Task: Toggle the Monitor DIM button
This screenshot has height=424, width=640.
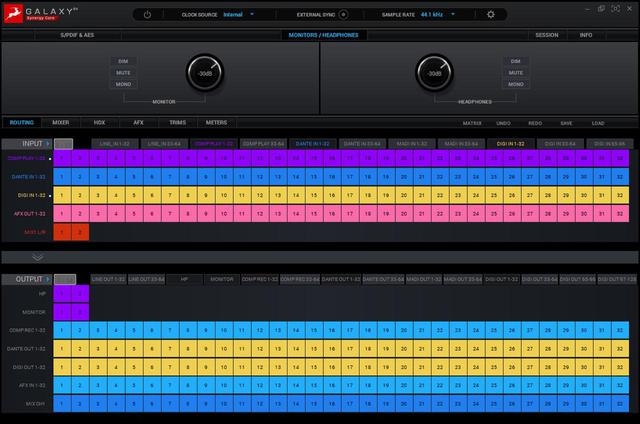Action: tap(123, 61)
